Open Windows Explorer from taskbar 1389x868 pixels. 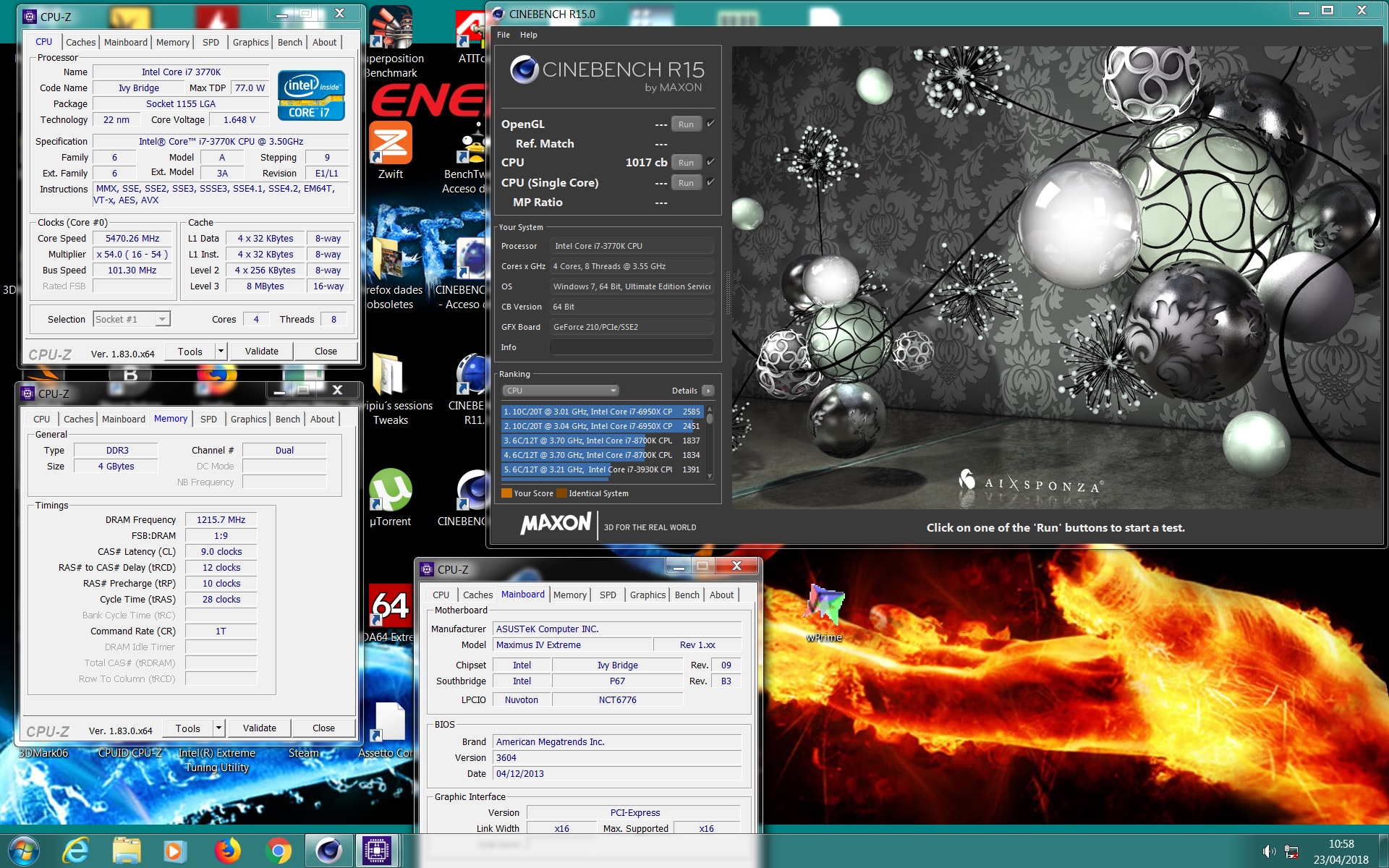tap(126, 851)
